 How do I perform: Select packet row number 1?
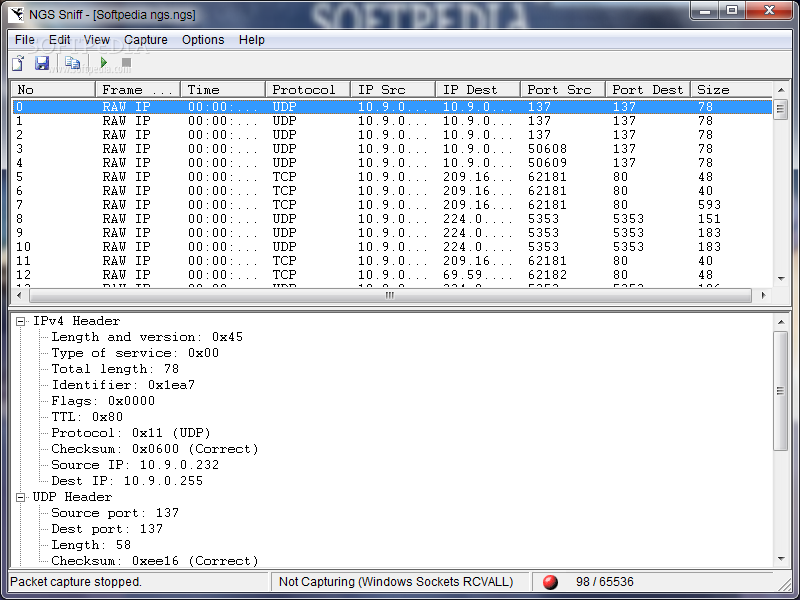392,121
